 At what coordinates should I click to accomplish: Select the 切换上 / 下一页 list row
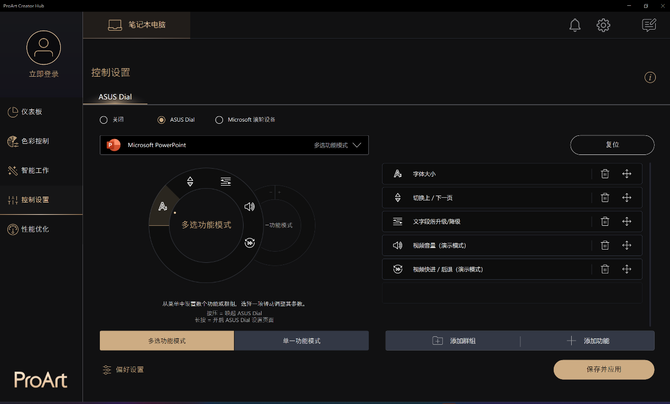tap(512, 198)
